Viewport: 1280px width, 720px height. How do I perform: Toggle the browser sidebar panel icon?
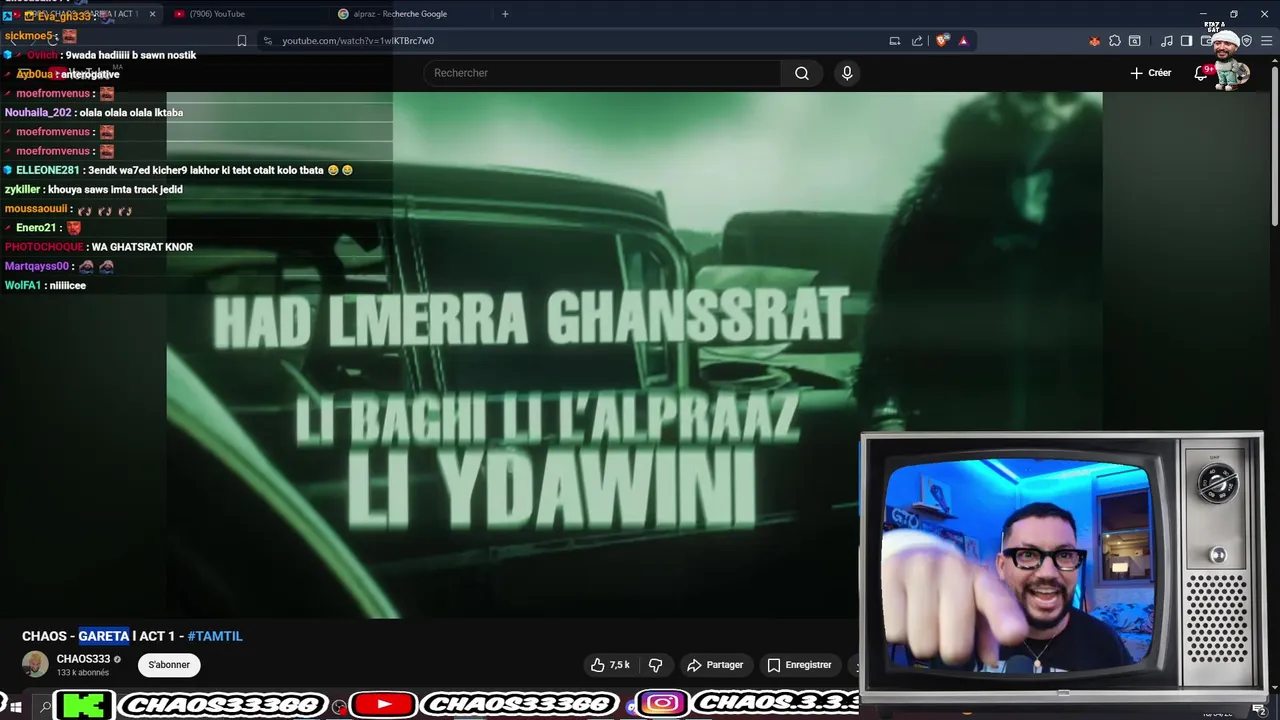click(1186, 41)
